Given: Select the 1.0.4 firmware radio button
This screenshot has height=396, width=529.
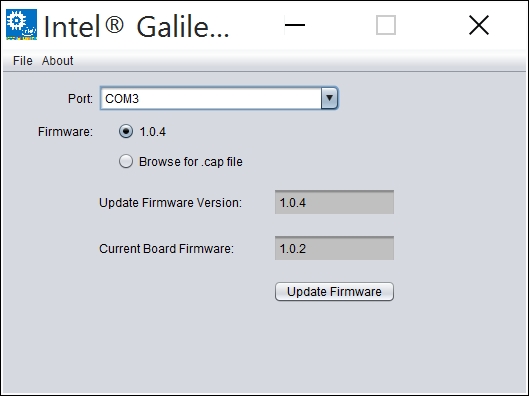Looking at the screenshot, I should 126,132.
